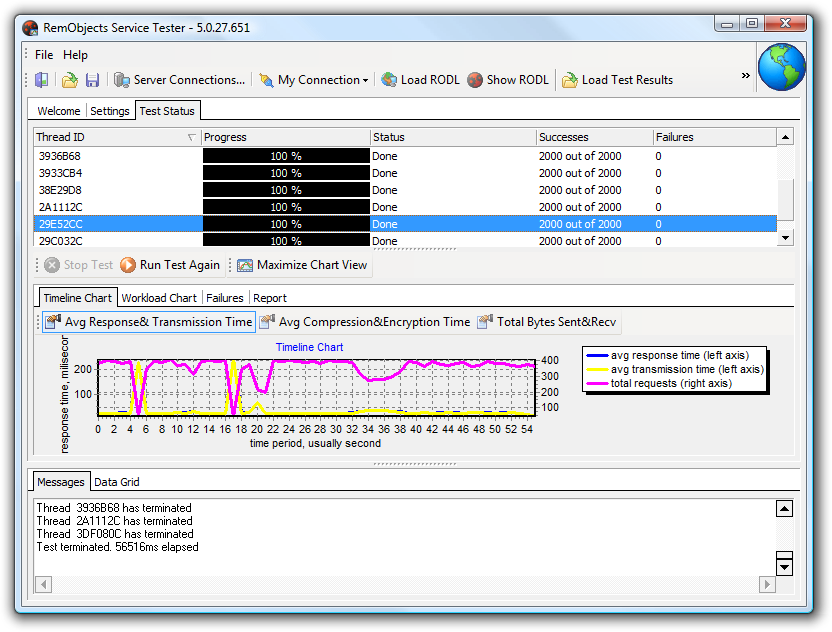Screen dimensions: 832x632
Task: Toggle Avg Response & Transmission Time view
Action: [x=149, y=322]
